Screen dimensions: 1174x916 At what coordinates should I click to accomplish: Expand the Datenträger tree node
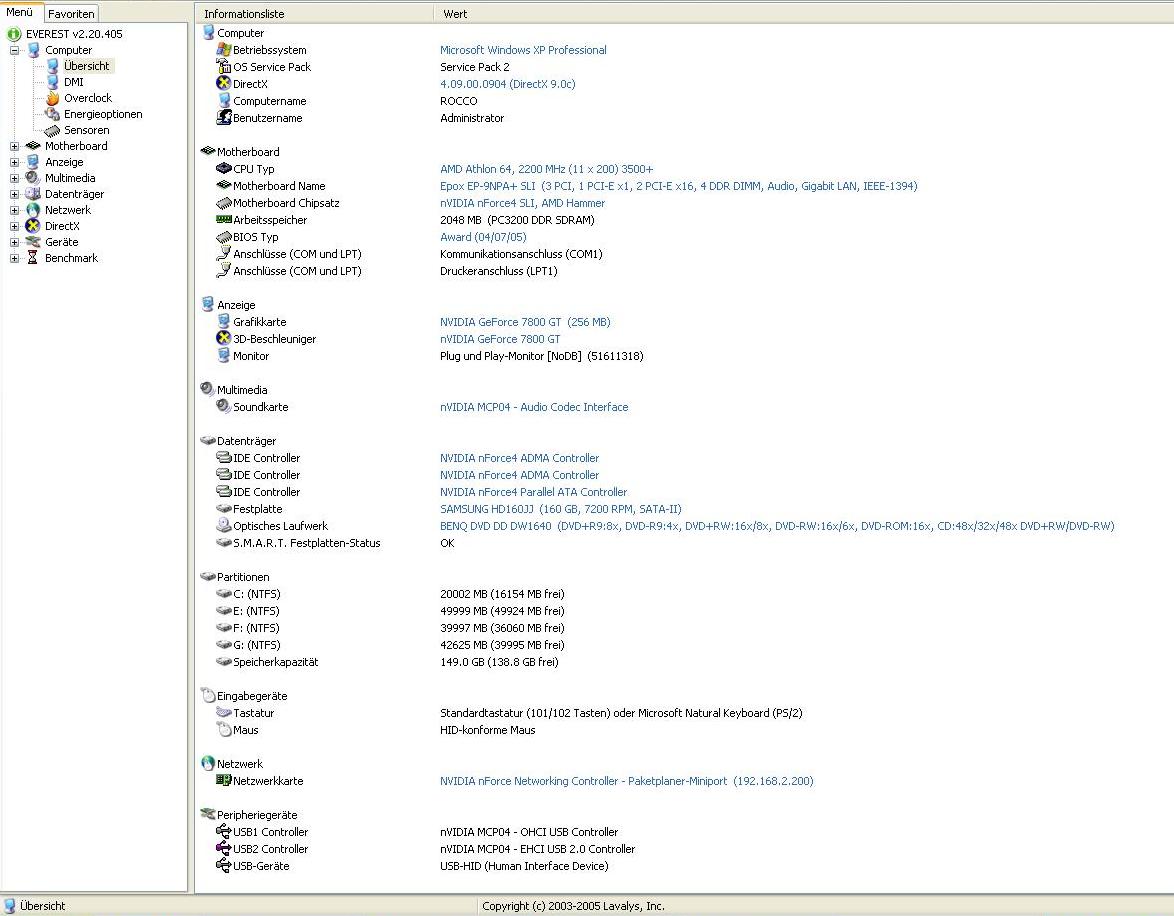pos(14,194)
